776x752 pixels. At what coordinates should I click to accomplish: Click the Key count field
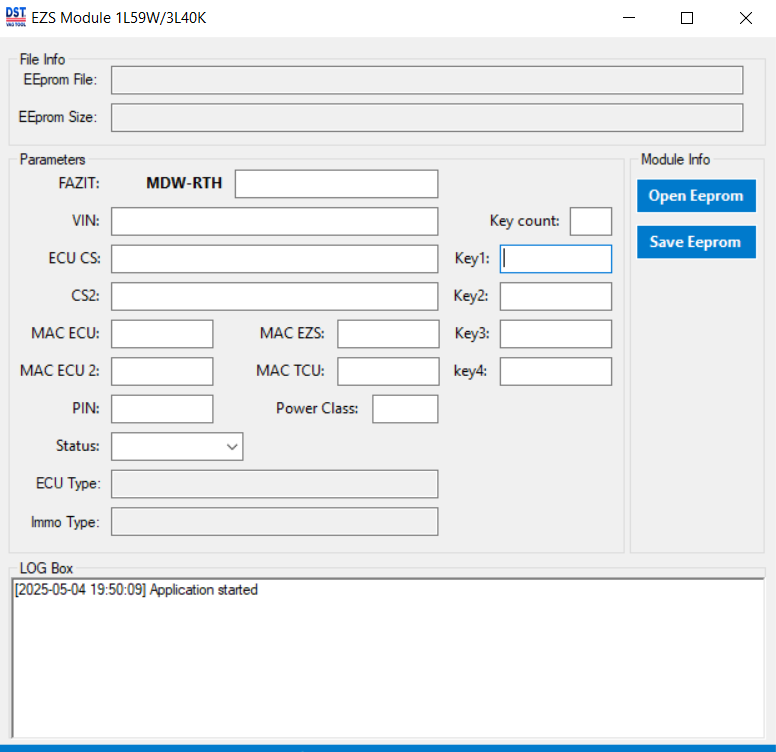(x=591, y=222)
